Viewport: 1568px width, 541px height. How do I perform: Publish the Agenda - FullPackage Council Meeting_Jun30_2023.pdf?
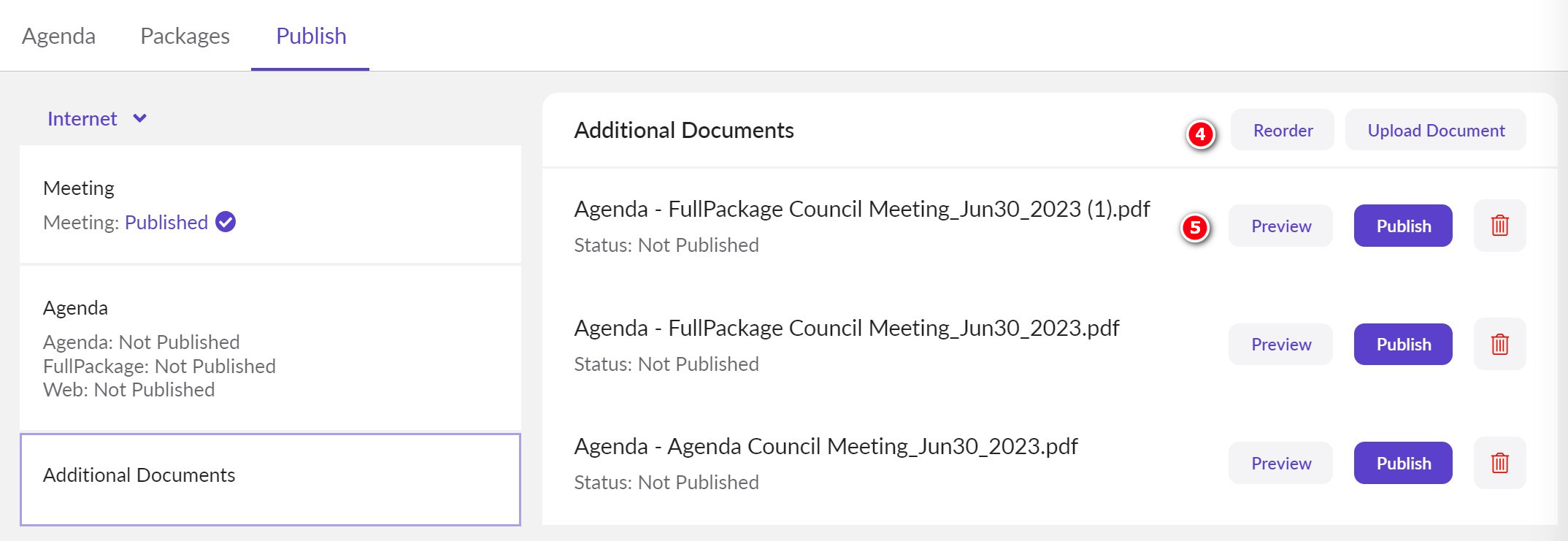[x=1402, y=344]
